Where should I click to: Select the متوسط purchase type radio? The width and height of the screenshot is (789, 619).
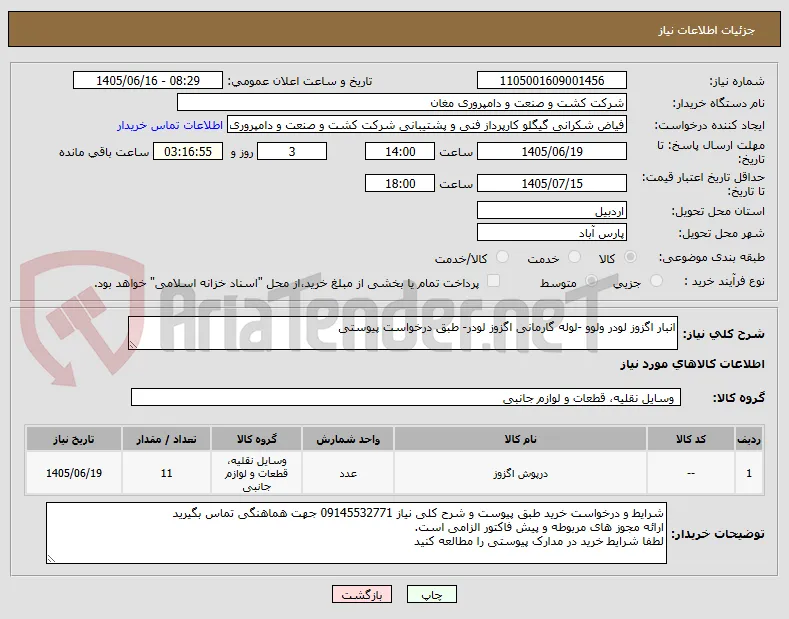pyautogui.click(x=592, y=281)
